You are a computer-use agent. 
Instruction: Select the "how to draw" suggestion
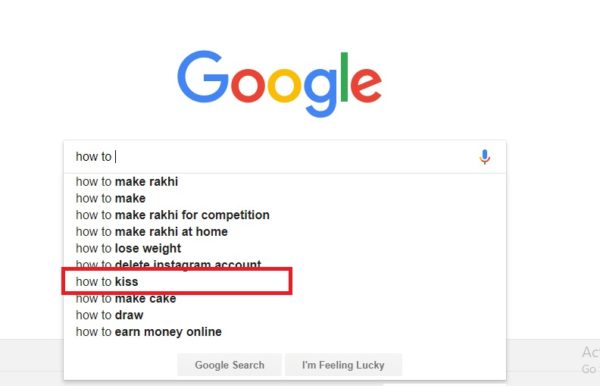(x=285, y=315)
